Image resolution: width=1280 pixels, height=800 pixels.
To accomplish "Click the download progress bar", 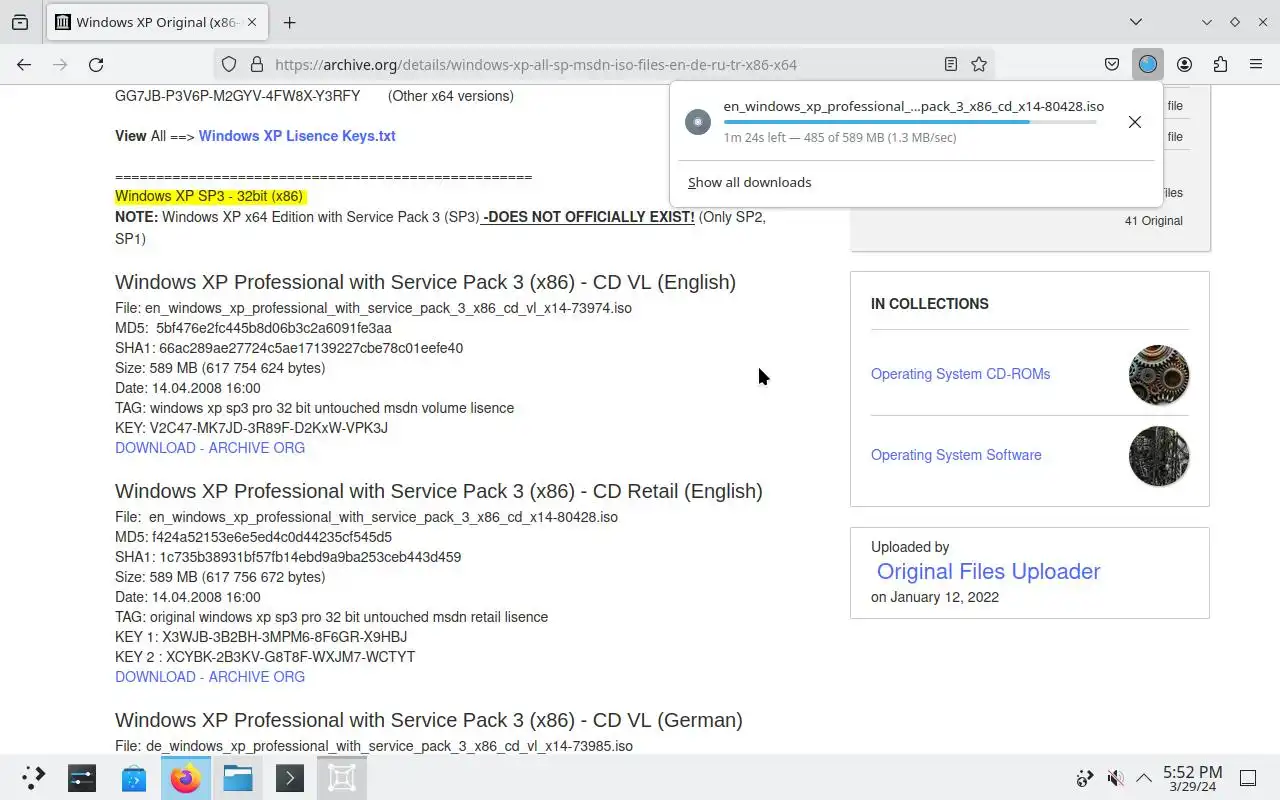I will point(910,122).
